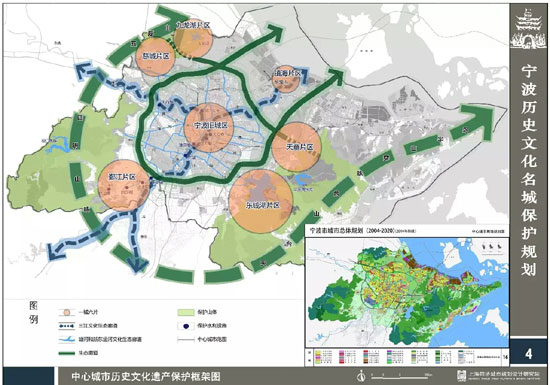Click the 中心城市历史文化遗产保护框架图 title

[146, 377]
